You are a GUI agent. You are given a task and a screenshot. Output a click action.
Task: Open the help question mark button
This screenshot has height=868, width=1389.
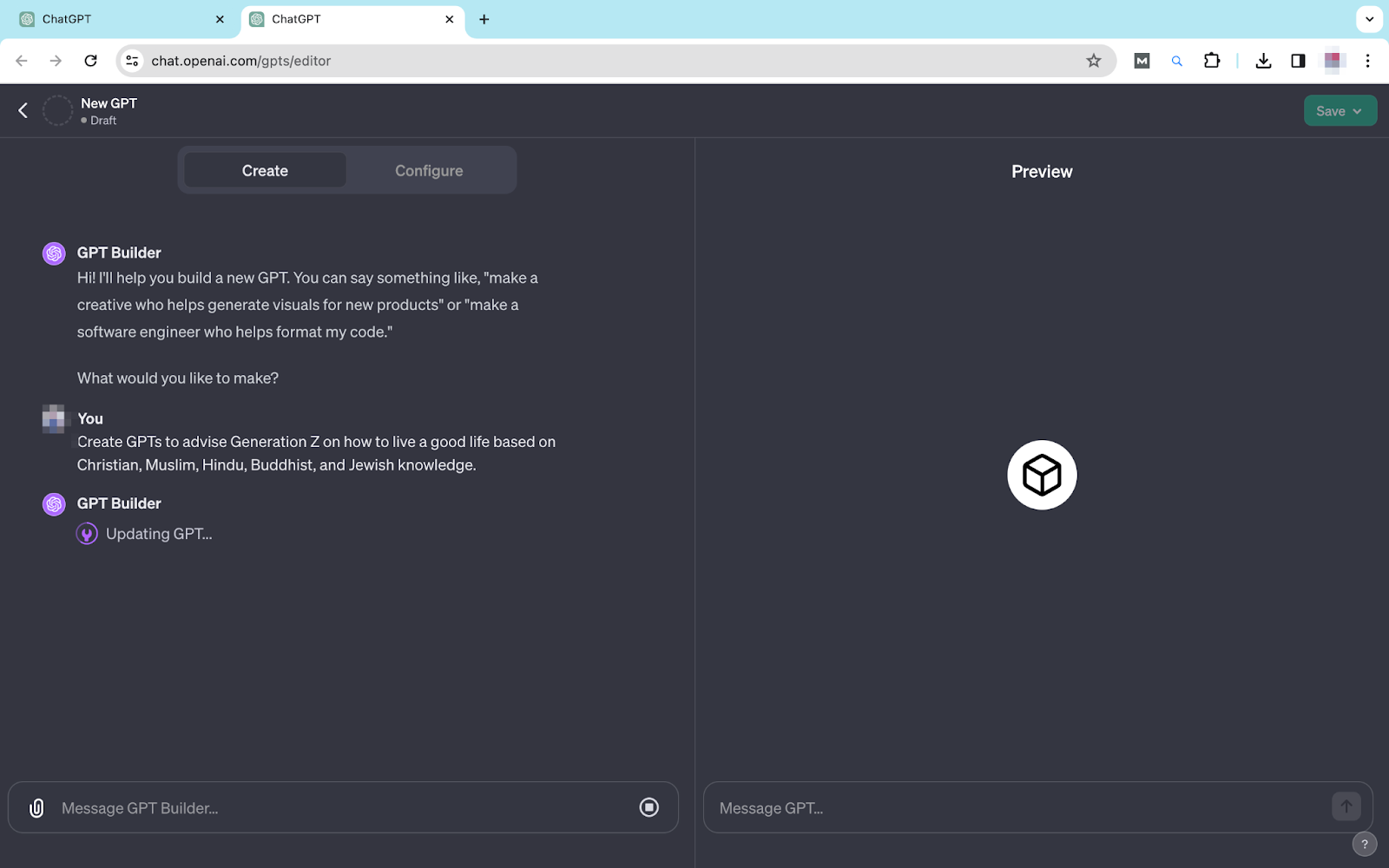point(1365,844)
